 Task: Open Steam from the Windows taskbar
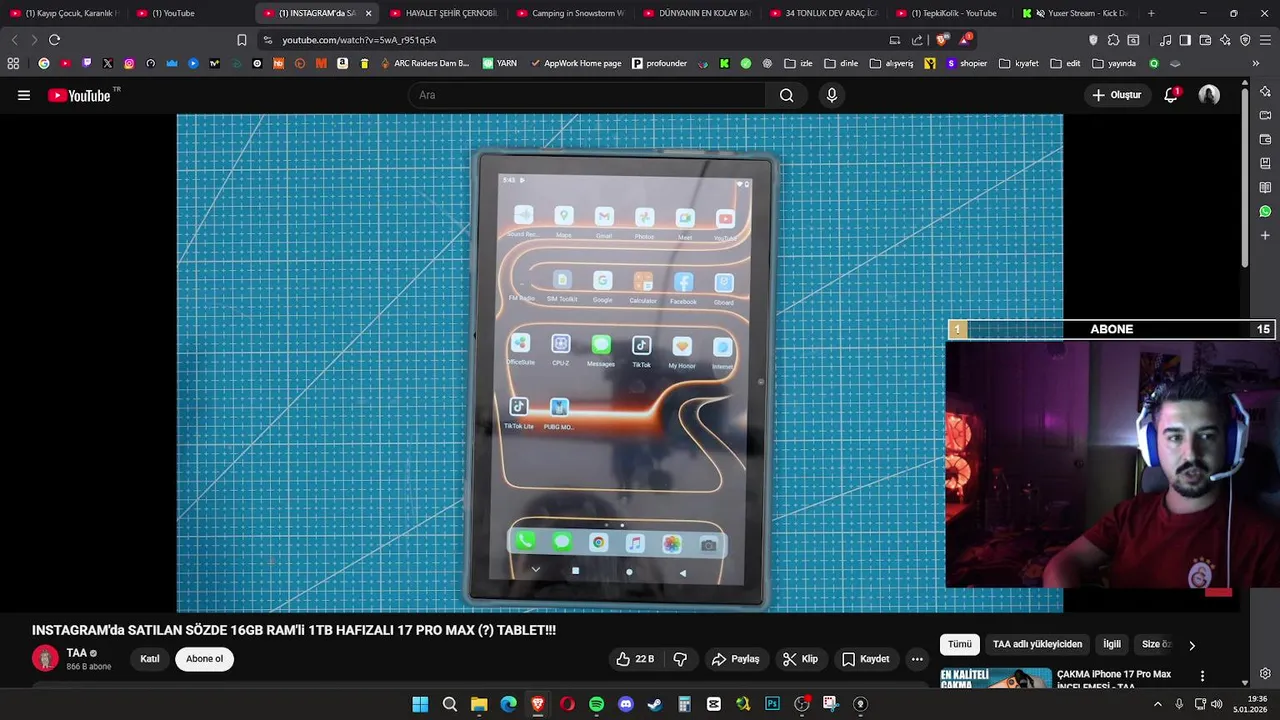tap(655, 704)
